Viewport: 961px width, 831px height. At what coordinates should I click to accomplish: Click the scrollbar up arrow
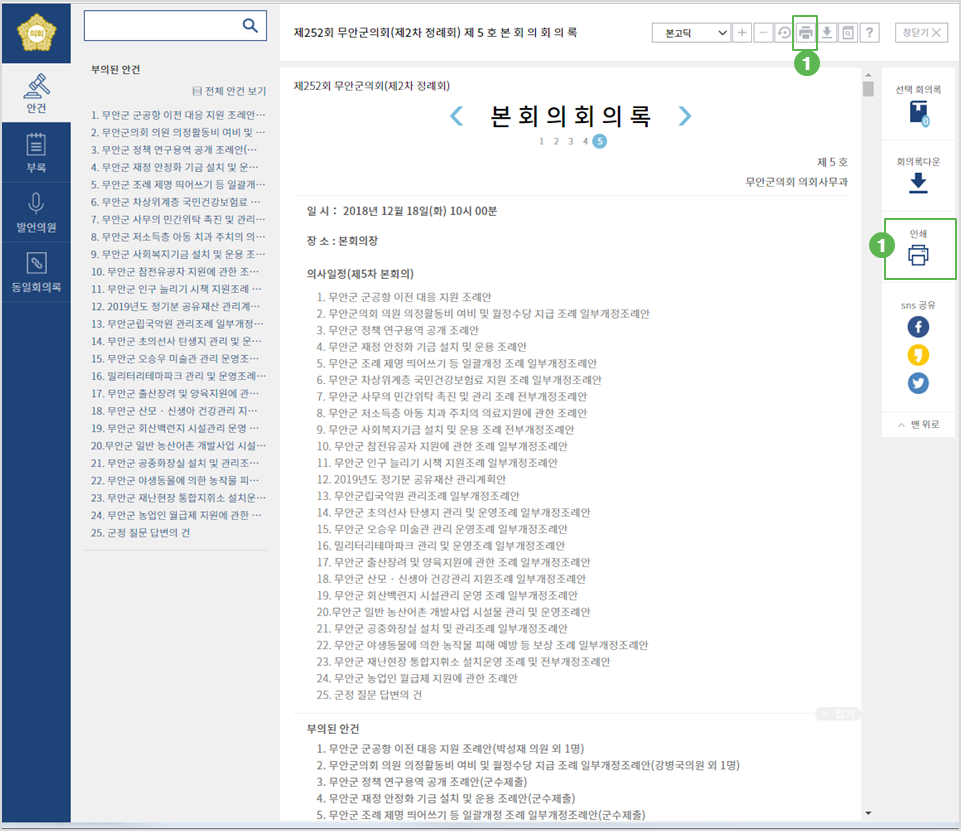pos(868,75)
